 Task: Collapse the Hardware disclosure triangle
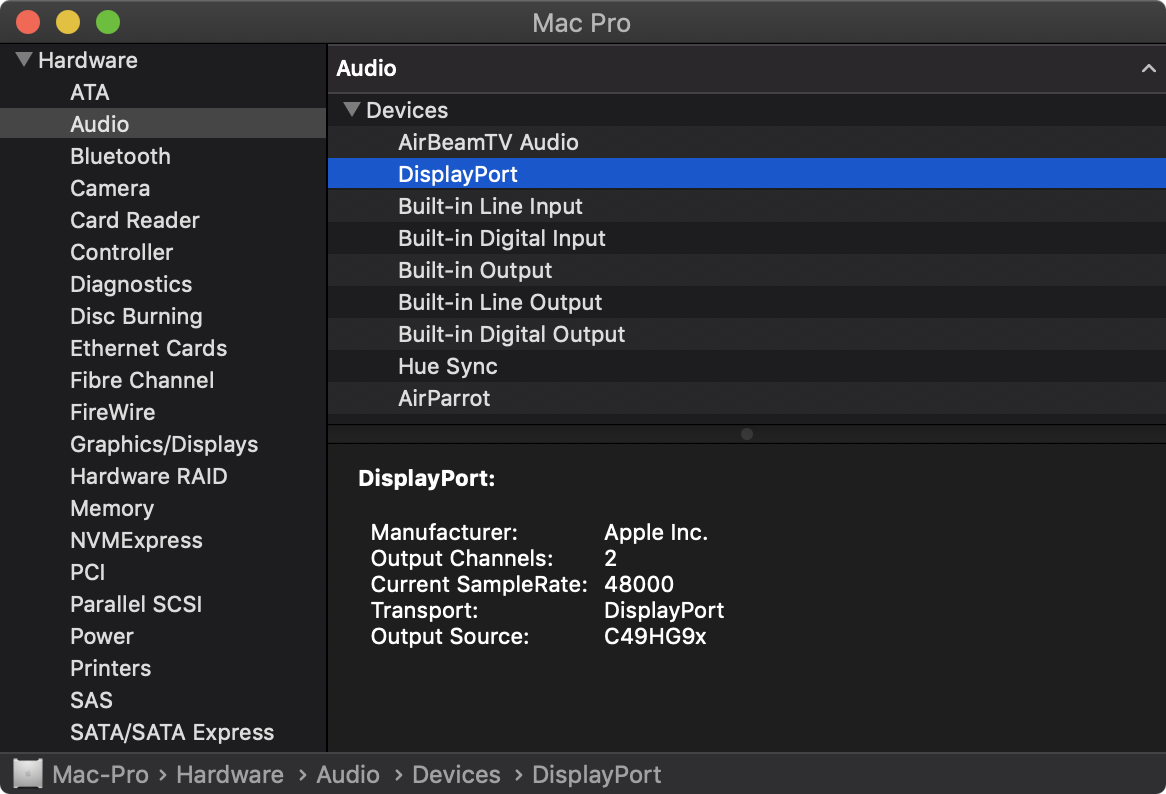pos(24,60)
